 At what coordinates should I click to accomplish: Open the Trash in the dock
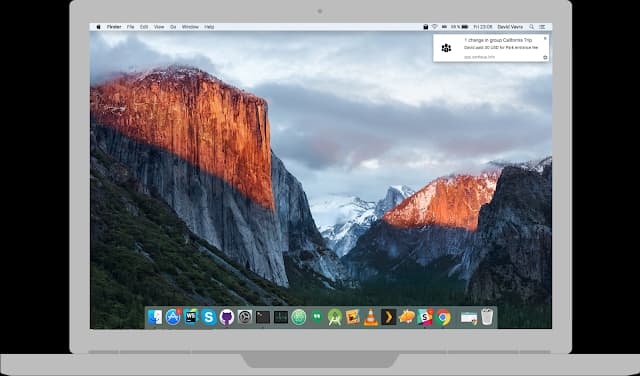[487, 317]
